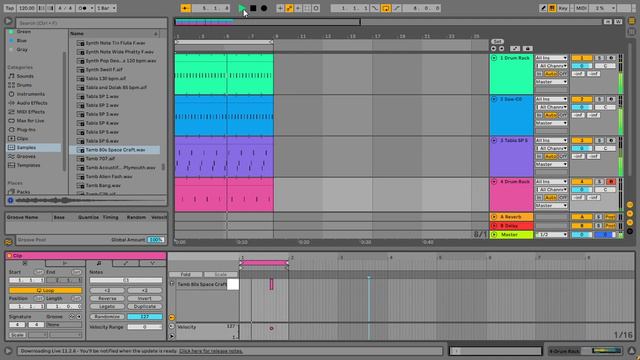Toggle the Key map mode button
Screen dimensions: 640x360
[563, 8]
